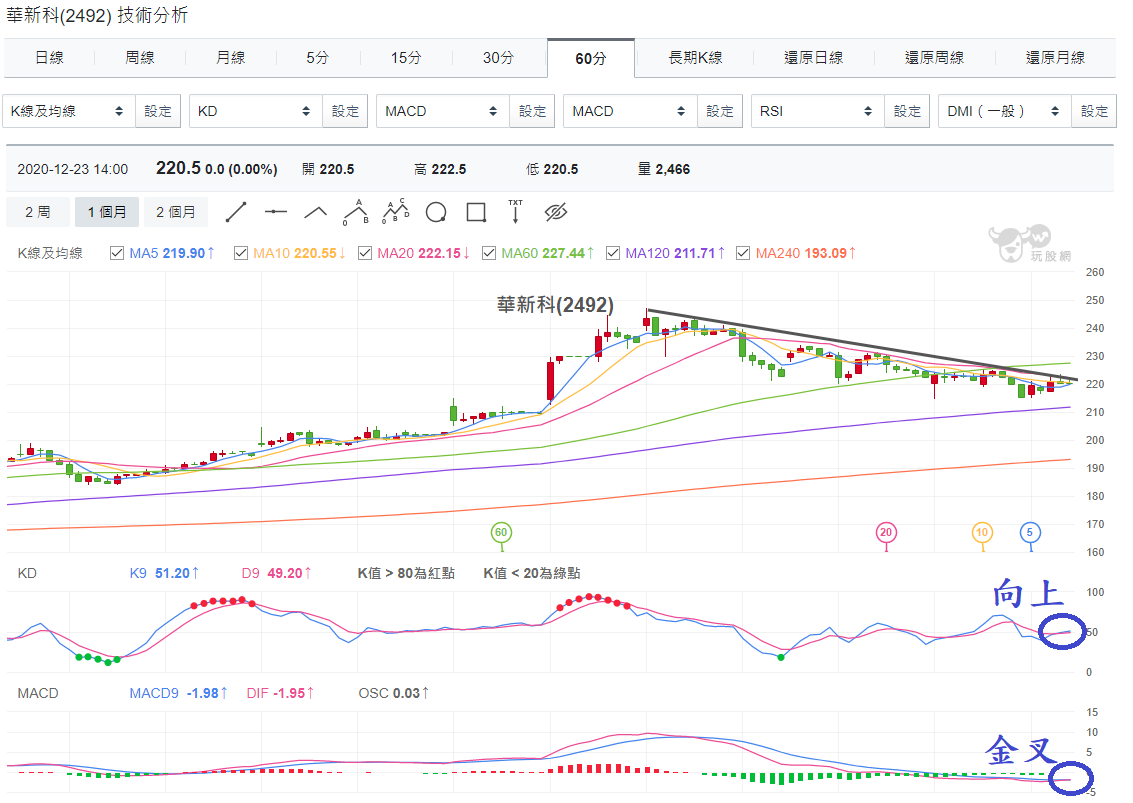
Task: Switch to the 月線 tab
Action: pos(231,58)
